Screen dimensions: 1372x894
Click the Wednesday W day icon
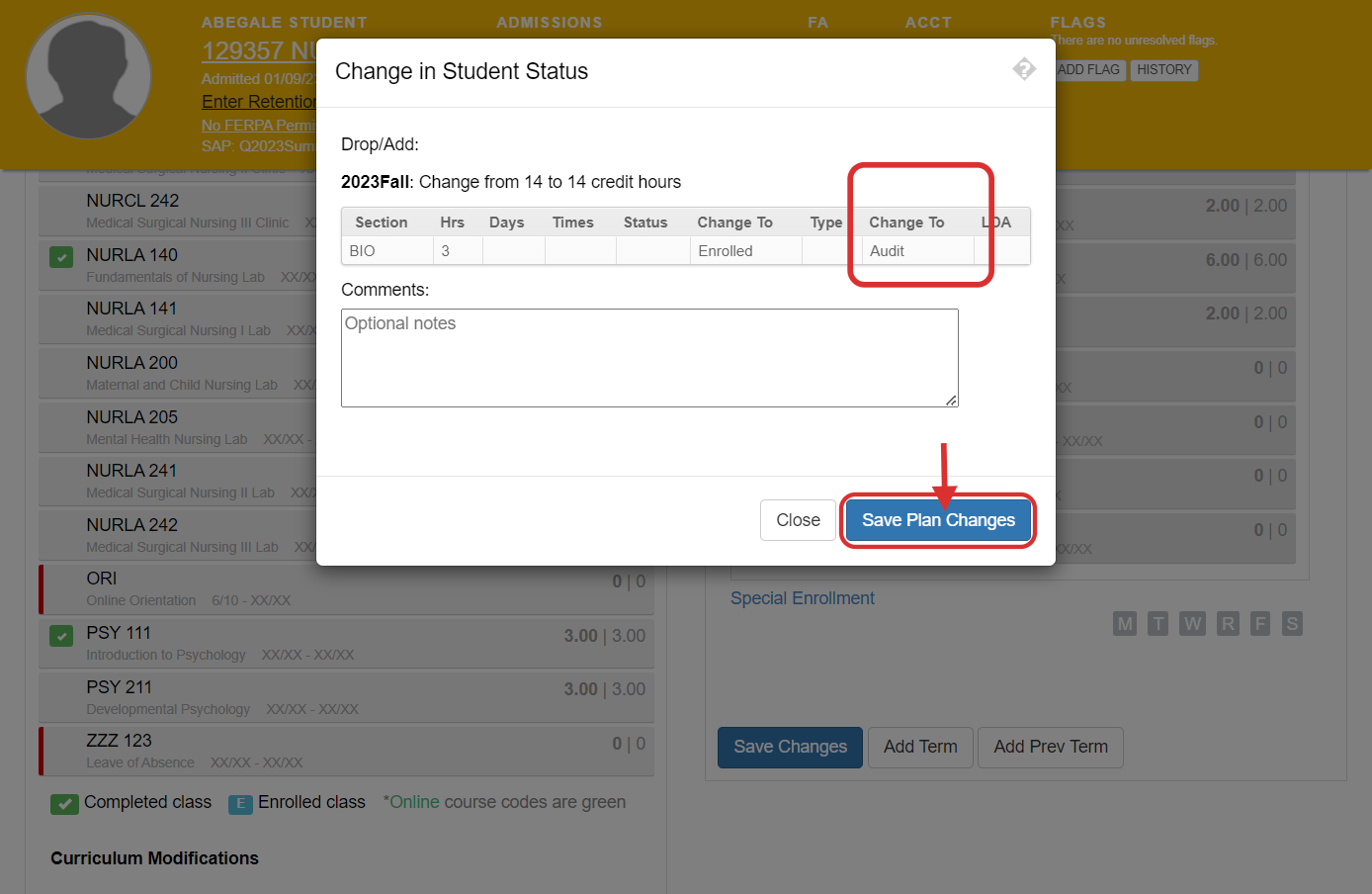pyautogui.click(x=1193, y=623)
